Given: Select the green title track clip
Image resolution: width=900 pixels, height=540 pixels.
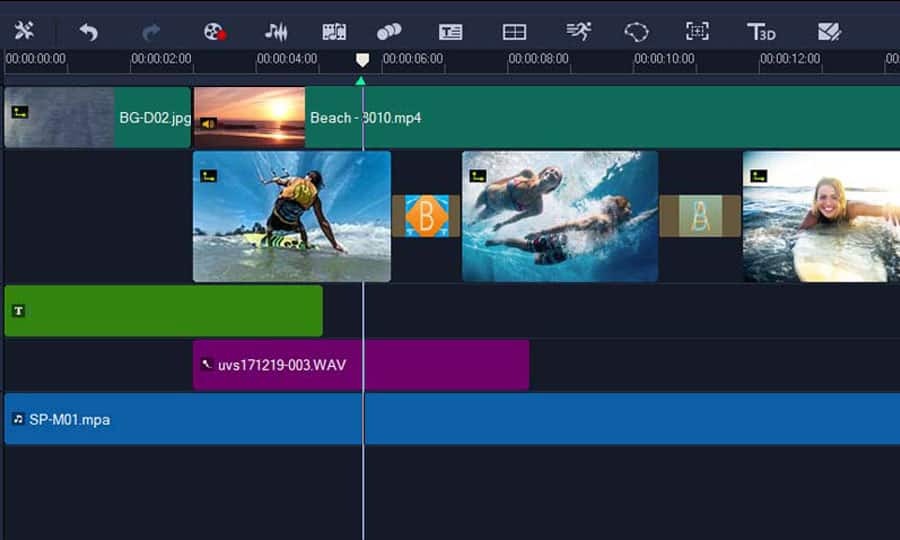Looking at the screenshot, I should click(164, 310).
